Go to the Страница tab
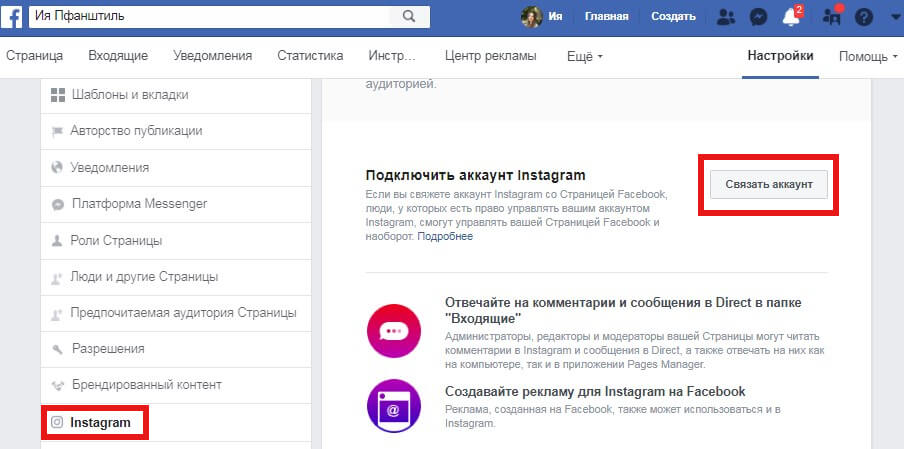Screen dimensions: 904x449 (x=34, y=56)
